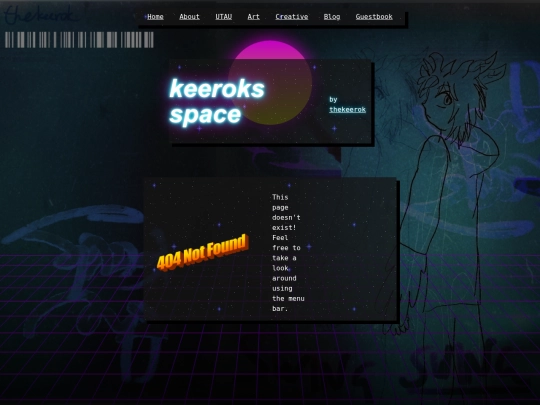Open the Home page in the menu

tap(155, 17)
